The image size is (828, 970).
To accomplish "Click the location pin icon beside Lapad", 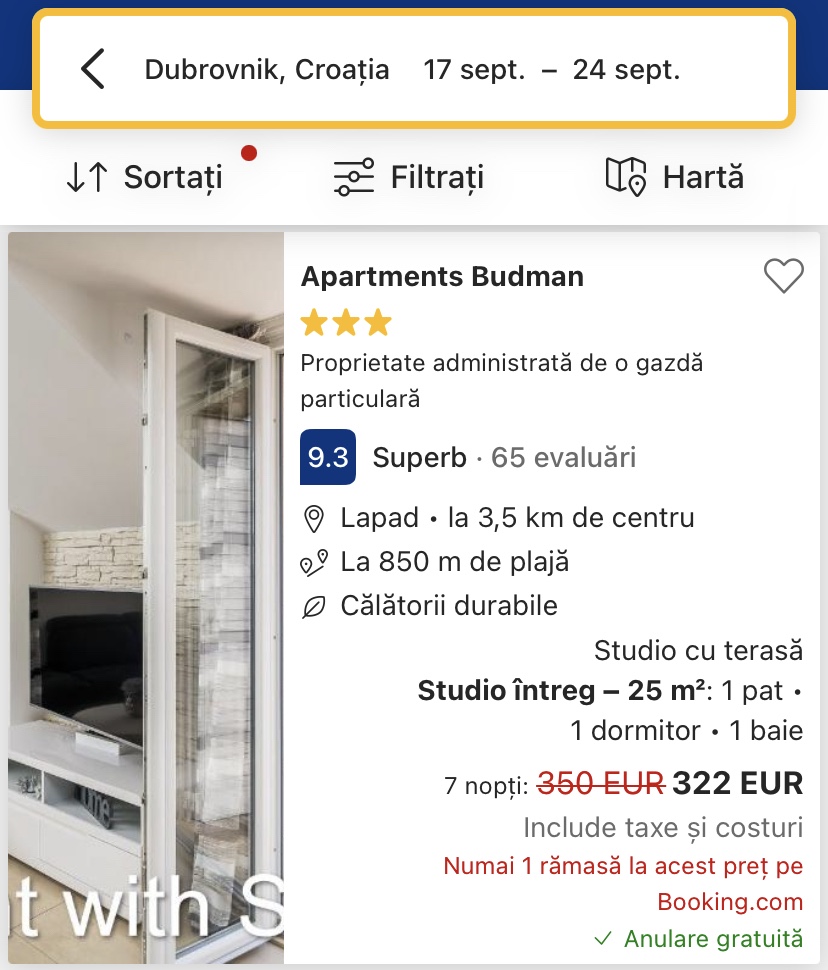I will (x=314, y=519).
